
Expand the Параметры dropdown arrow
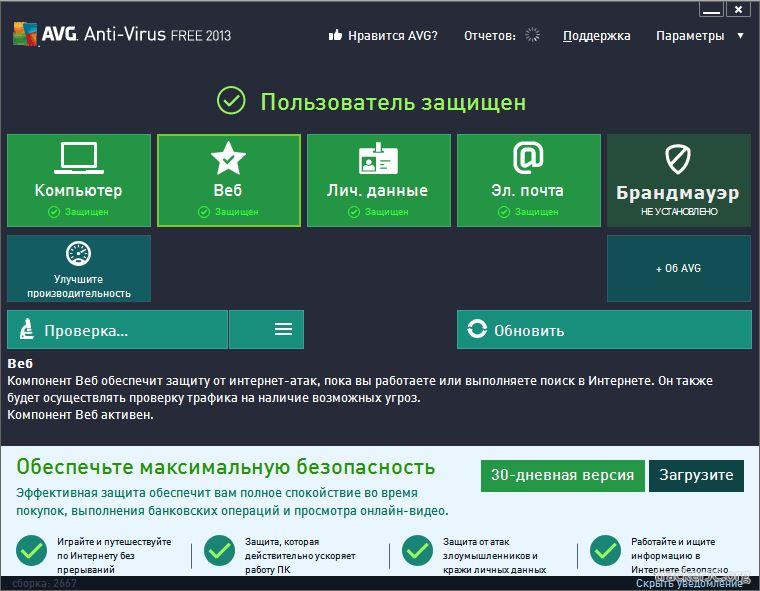pos(740,36)
